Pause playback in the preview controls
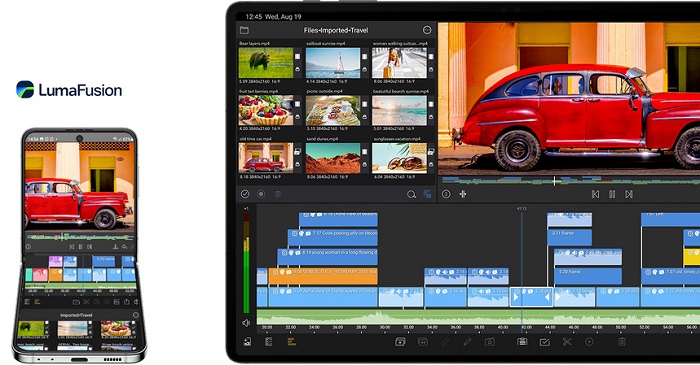Screen dimensions: 700x365 pos(612,194)
